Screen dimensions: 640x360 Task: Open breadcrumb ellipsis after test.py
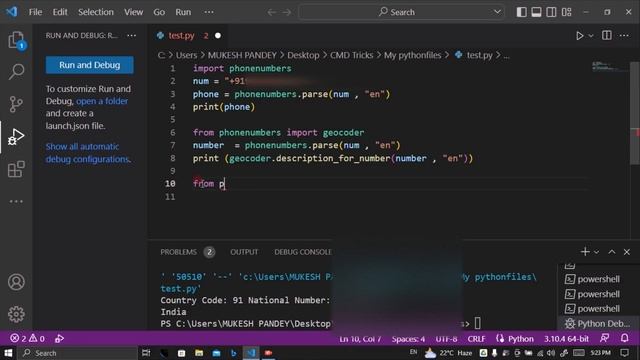click(x=506, y=55)
